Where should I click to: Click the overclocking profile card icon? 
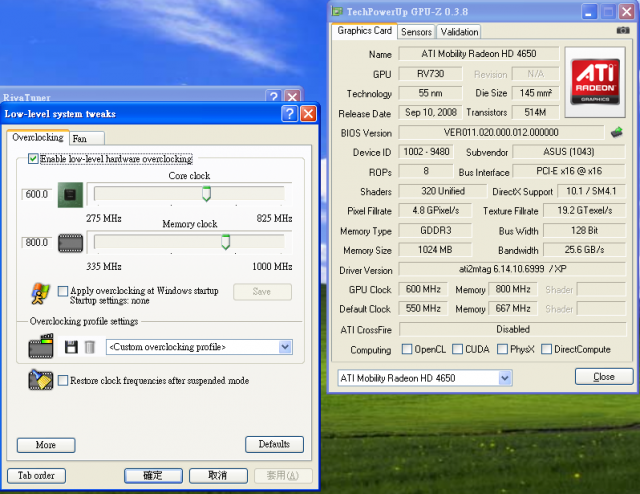pyautogui.click(x=41, y=346)
